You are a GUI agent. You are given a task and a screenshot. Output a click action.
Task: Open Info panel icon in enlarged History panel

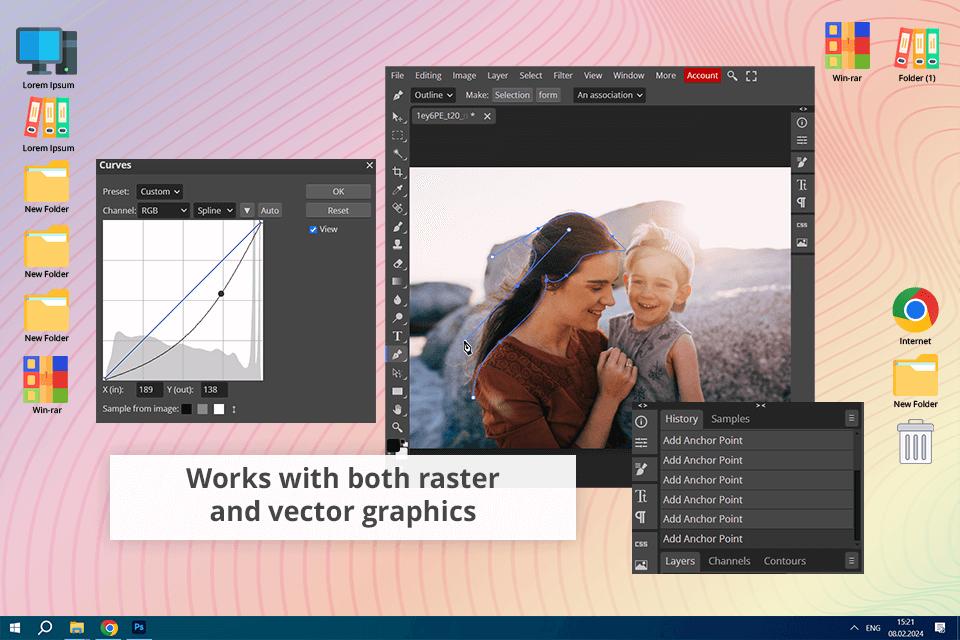[x=641, y=422]
